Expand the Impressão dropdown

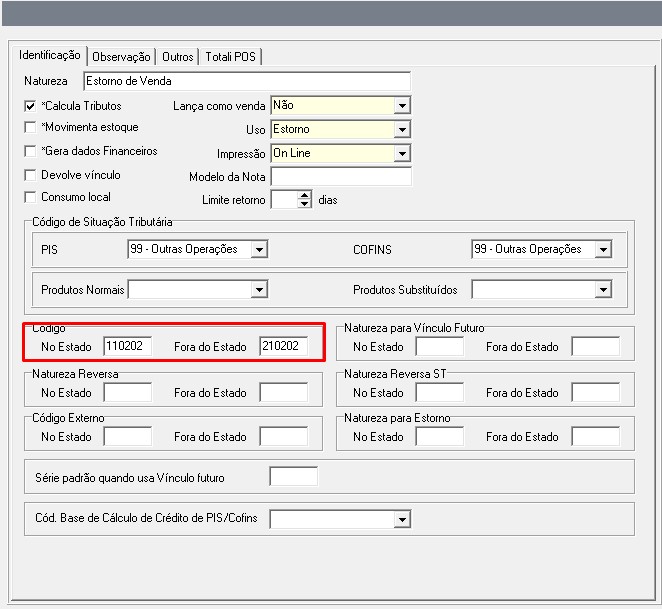click(x=402, y=153)
